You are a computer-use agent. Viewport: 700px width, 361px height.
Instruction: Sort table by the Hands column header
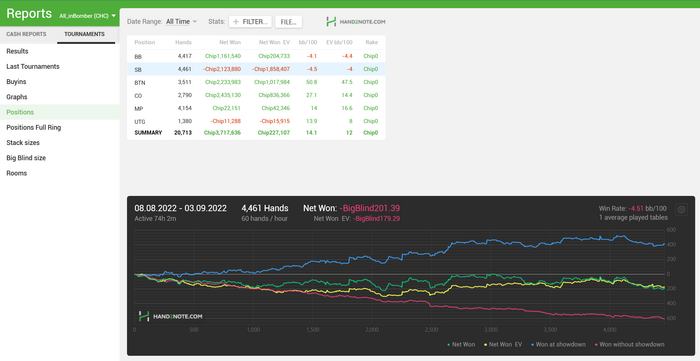(x=183, y=42)
